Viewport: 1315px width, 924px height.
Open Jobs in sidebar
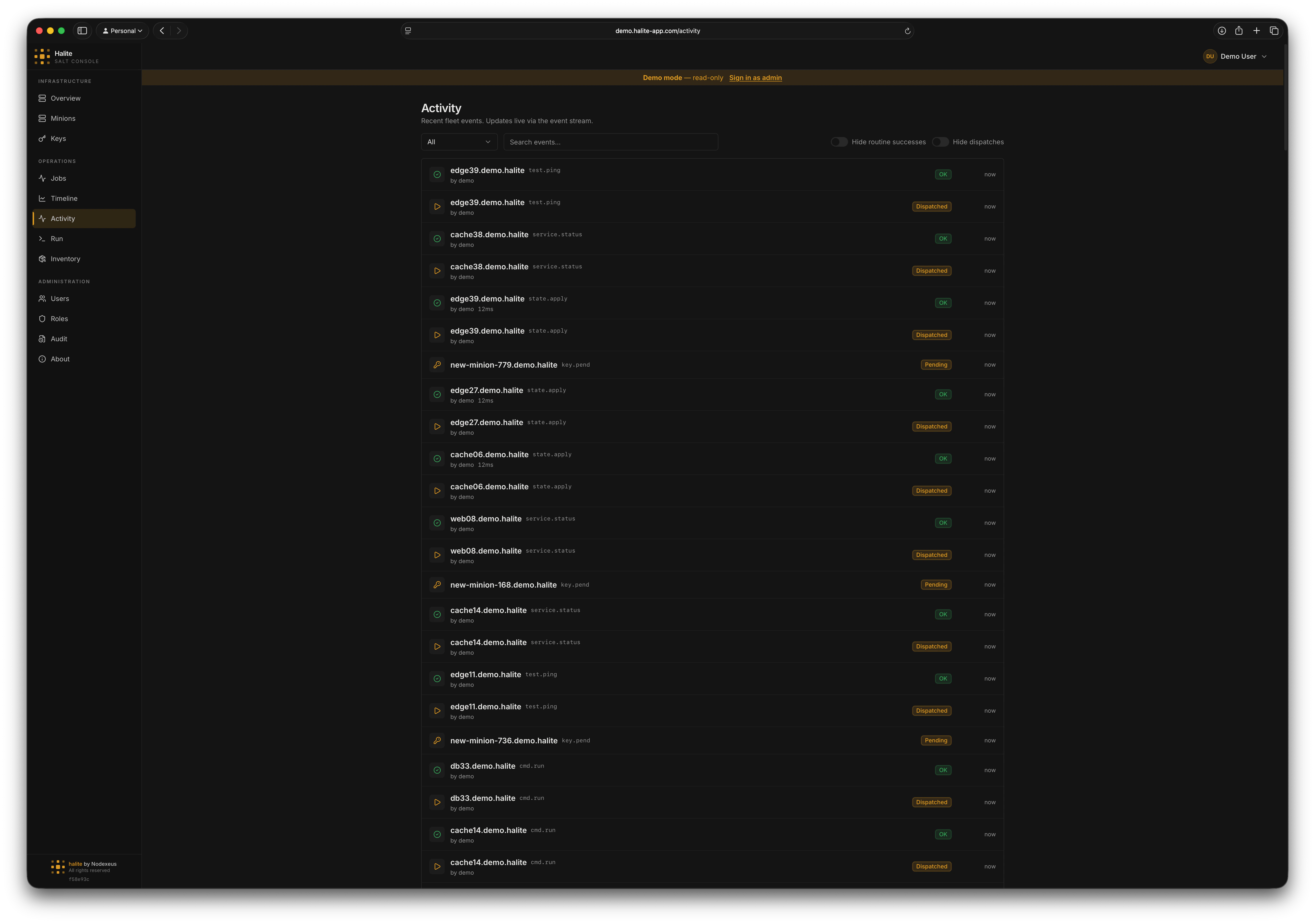84,179
